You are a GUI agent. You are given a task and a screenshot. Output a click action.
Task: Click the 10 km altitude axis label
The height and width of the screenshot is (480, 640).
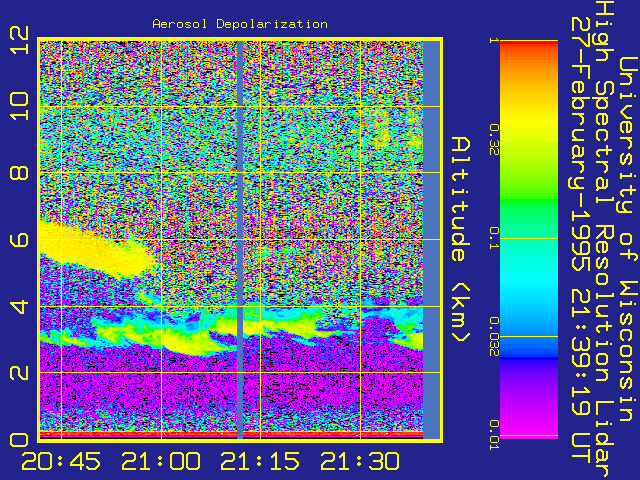click(20, 106)
